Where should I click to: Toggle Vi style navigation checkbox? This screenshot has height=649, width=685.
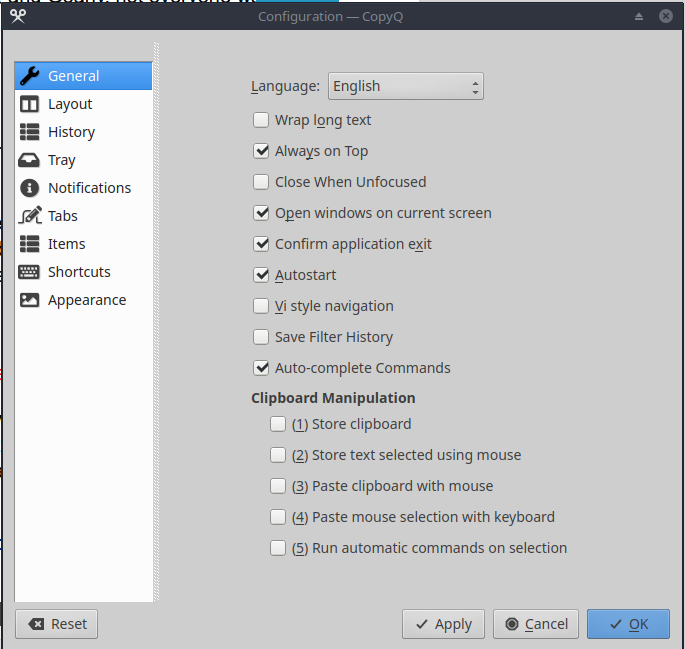pyautogui.click(x=261, y=306)
